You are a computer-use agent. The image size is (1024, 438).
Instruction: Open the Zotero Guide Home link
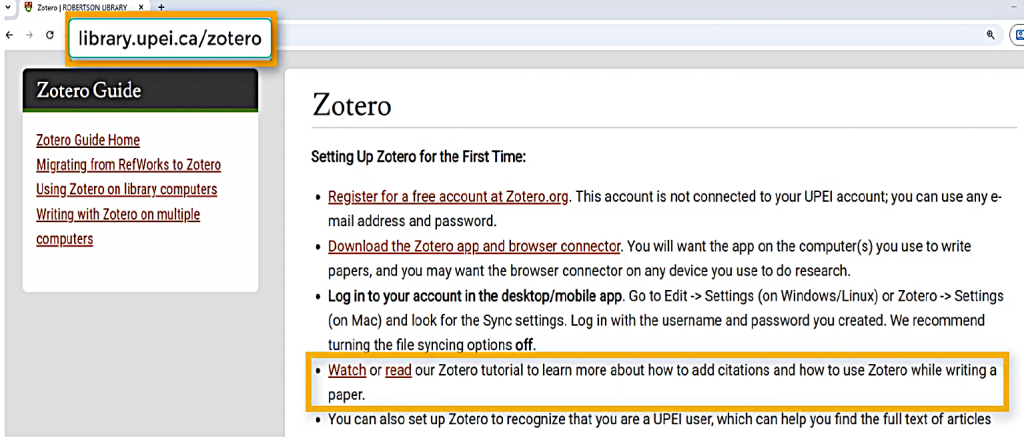point(88,140)
